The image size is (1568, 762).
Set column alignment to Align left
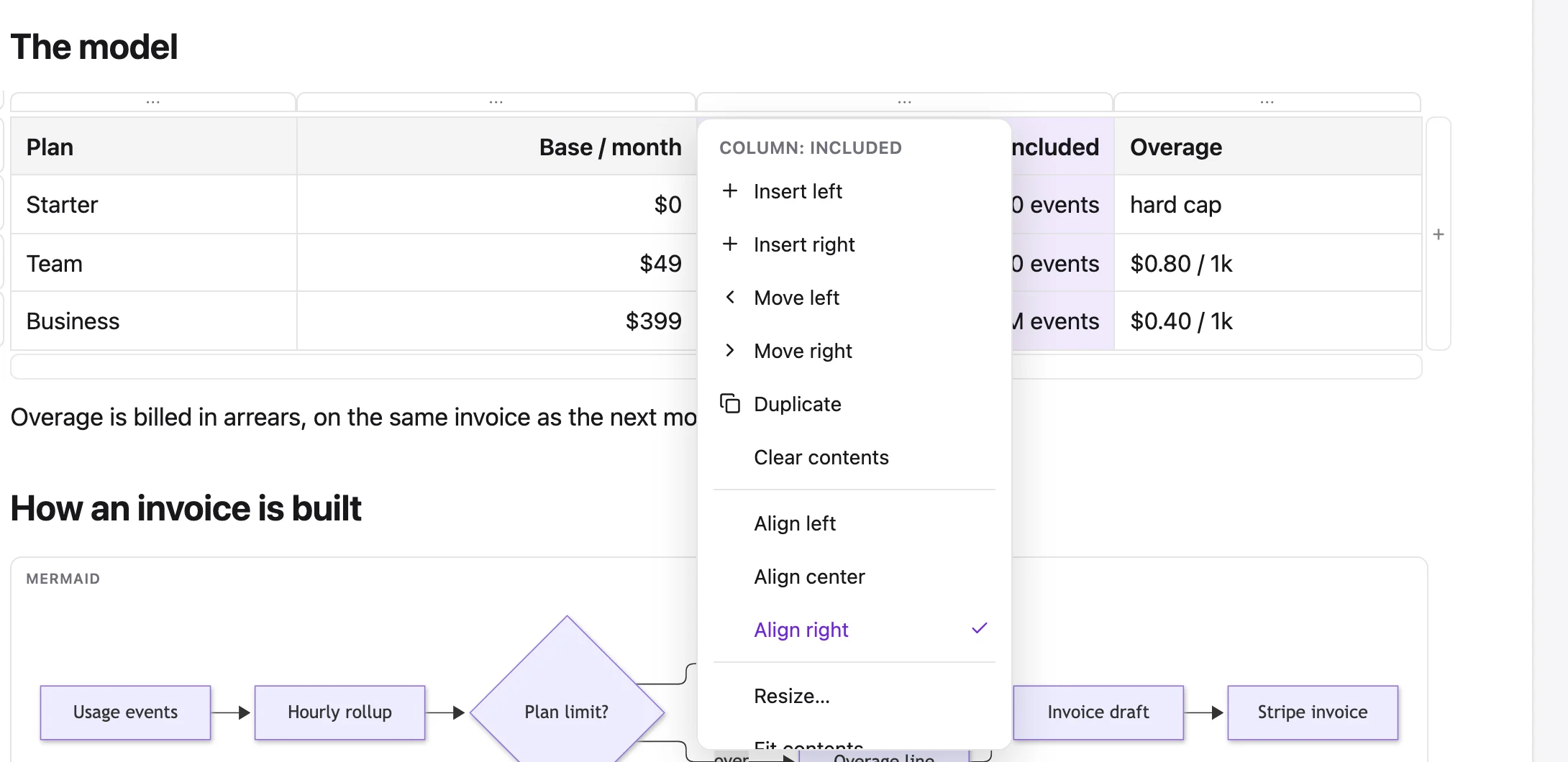(854, 523)
